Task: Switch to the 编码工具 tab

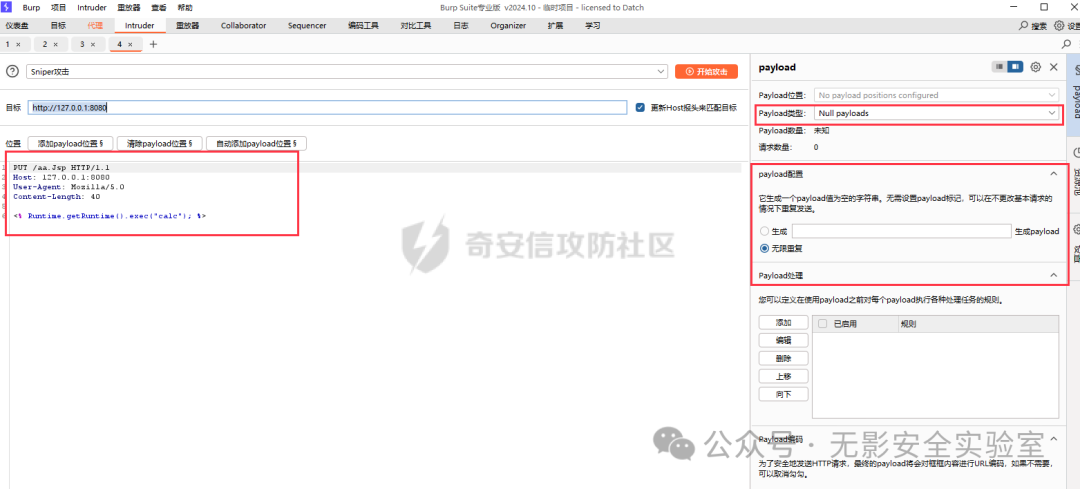Action: [363, 25]
